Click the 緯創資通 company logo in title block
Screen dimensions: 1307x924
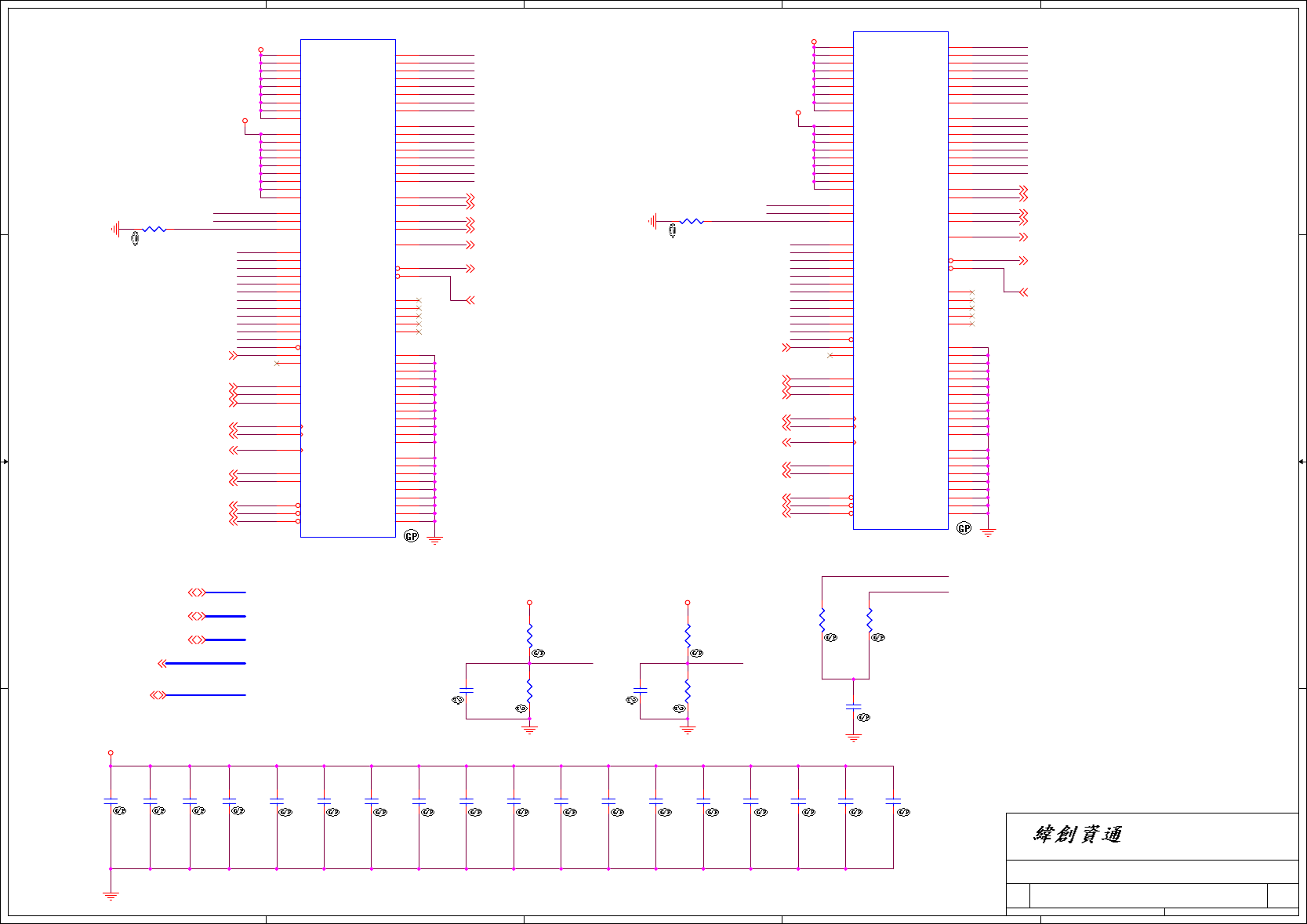(x=1078, y=835)
